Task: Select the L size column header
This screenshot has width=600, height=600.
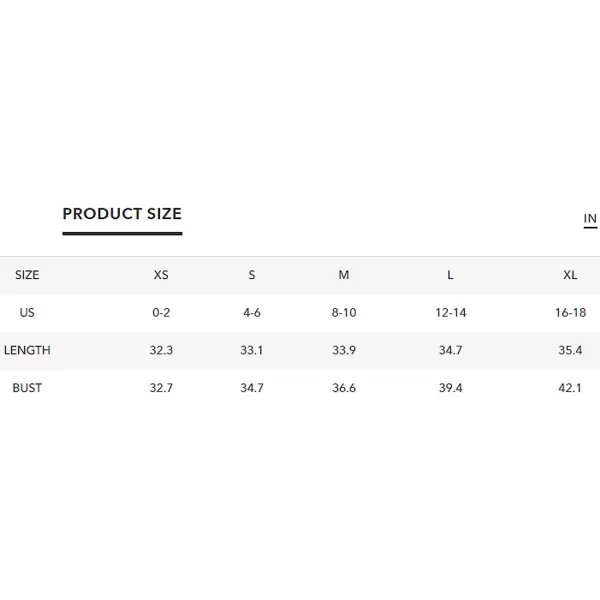Action: coord(450,275)
